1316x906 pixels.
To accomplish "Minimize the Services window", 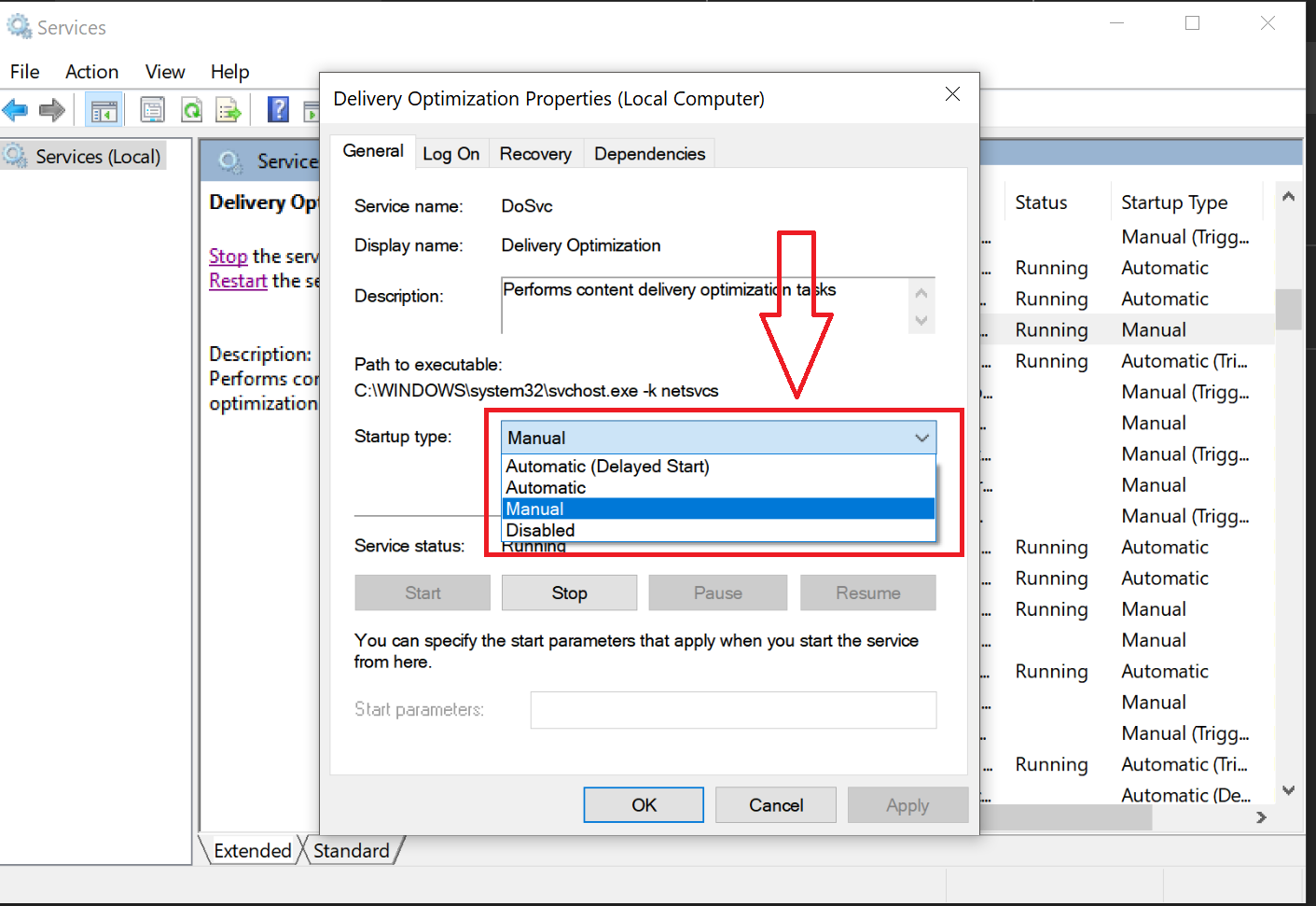I will [1117, 23].
